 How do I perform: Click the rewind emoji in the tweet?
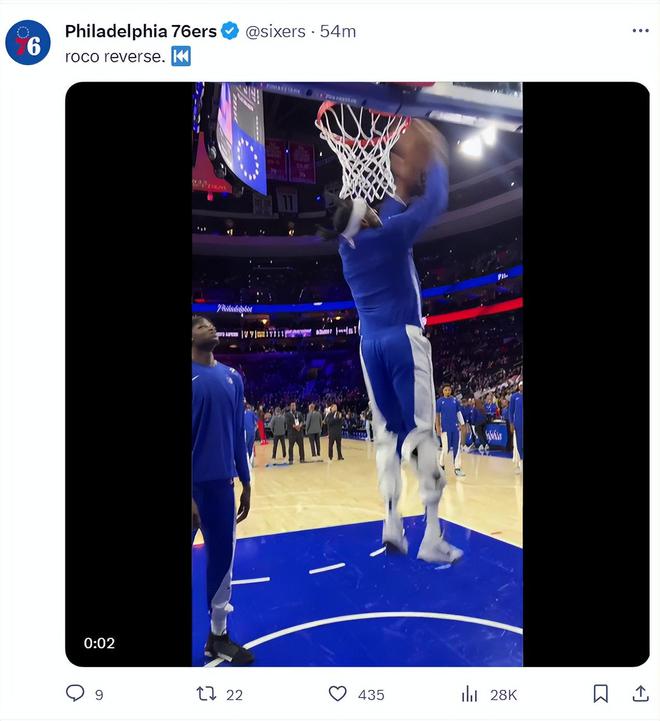[x=181, y=56]
